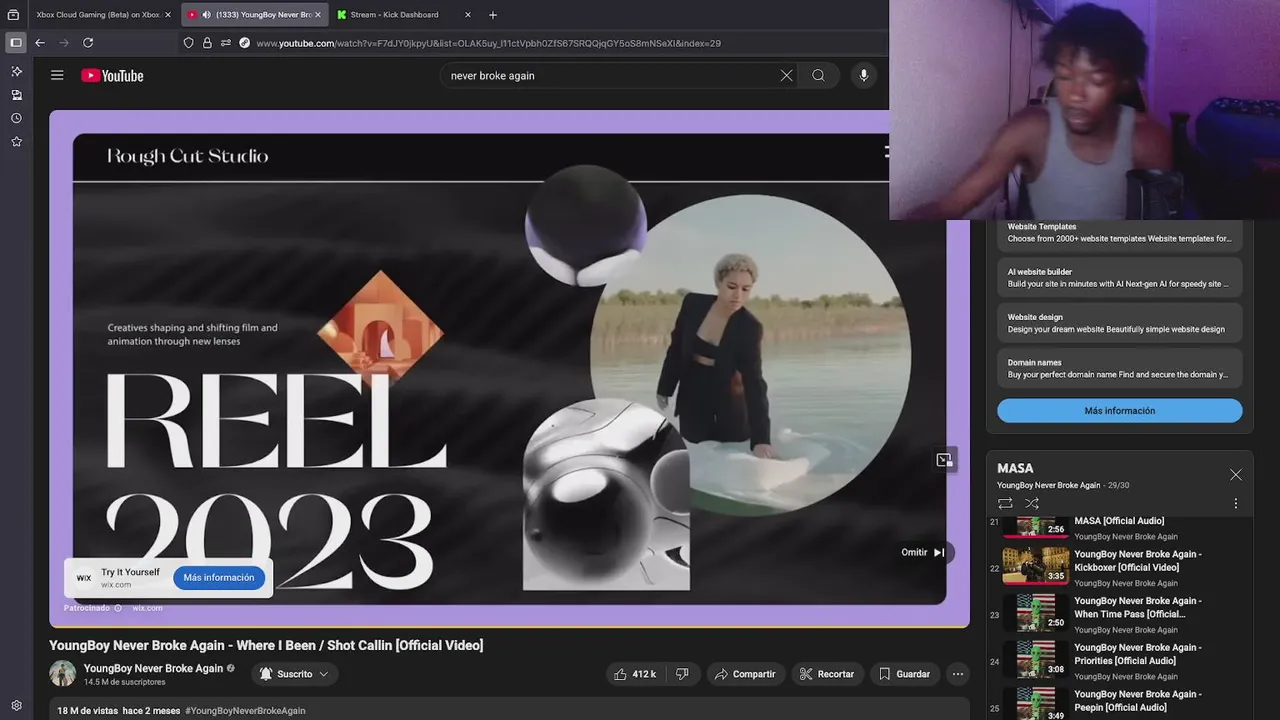The width and height of the screenshot is (1280, 720).
Task: Close the MASA playlist panel
Action: pyautogui.click(x=1236, y=475)
